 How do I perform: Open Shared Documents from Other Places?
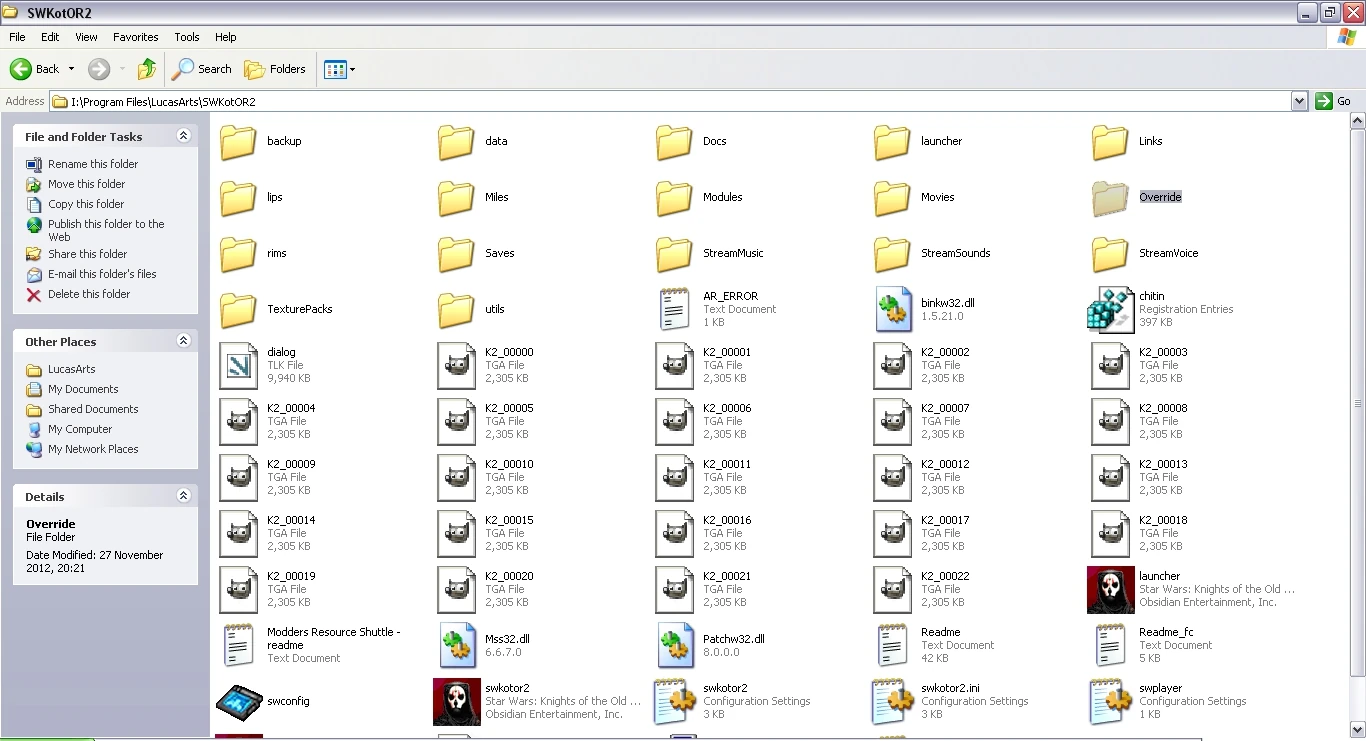click(x=93, y=409)
